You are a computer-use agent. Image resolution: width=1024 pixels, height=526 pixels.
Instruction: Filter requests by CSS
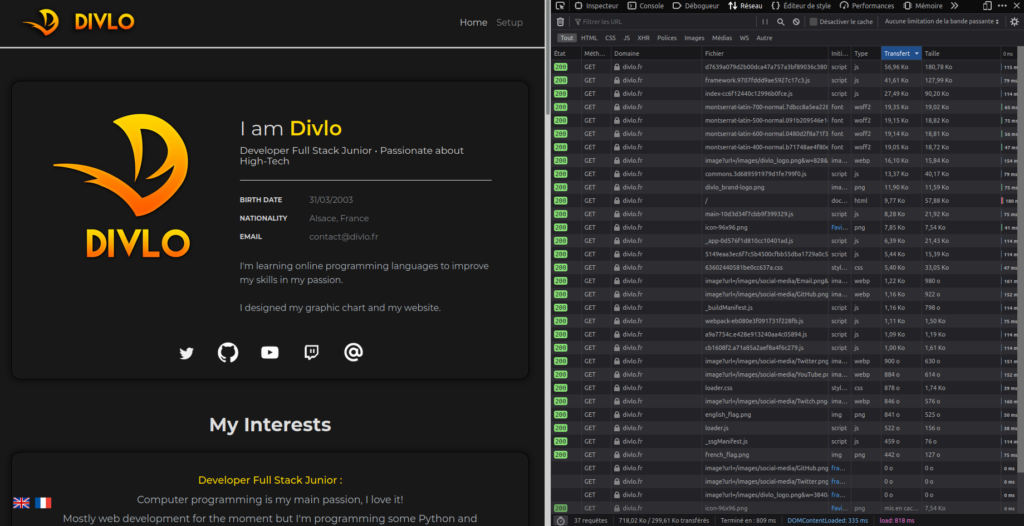click(610, 38)
